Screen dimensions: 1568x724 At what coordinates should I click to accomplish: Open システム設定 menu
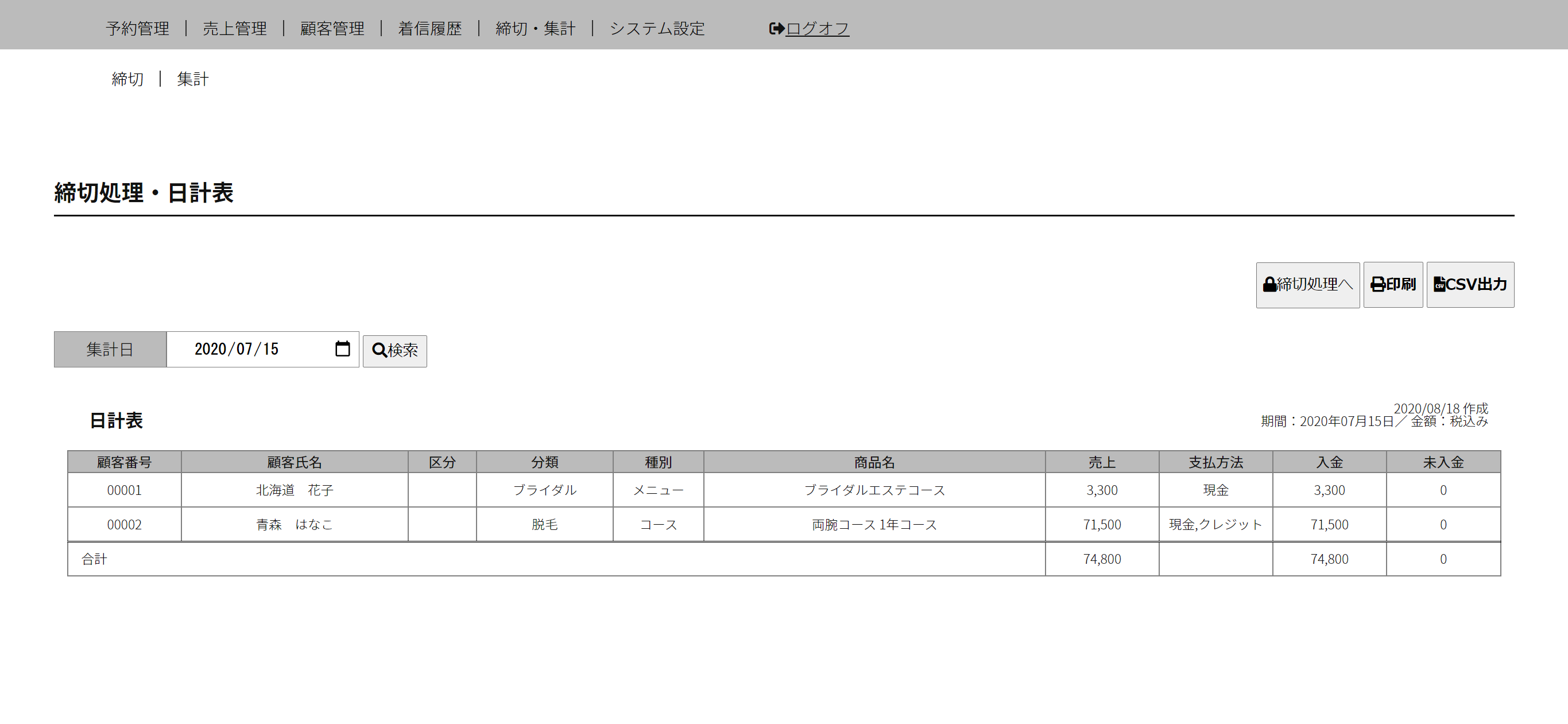coord(657,29)
